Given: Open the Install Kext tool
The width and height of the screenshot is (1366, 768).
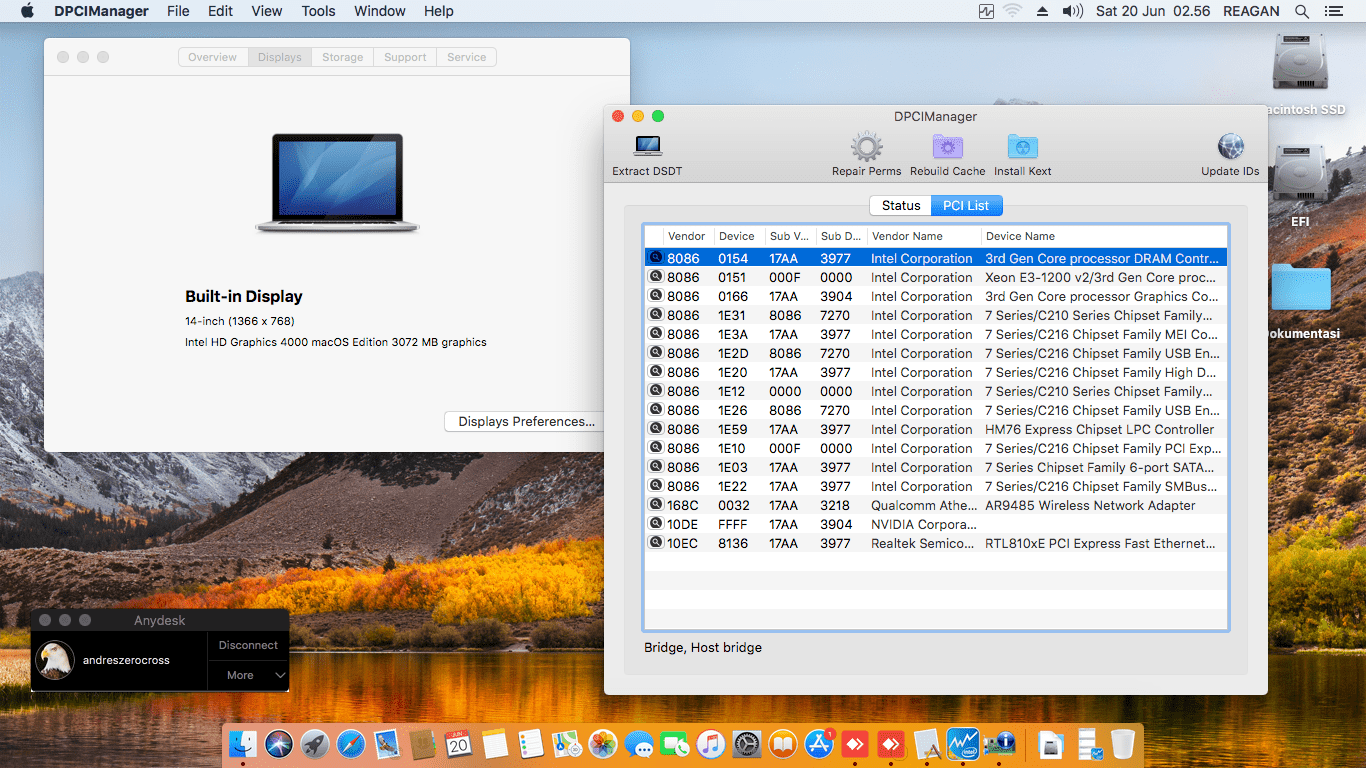Looking at the screenshot, I should [x=1022, y=147].
